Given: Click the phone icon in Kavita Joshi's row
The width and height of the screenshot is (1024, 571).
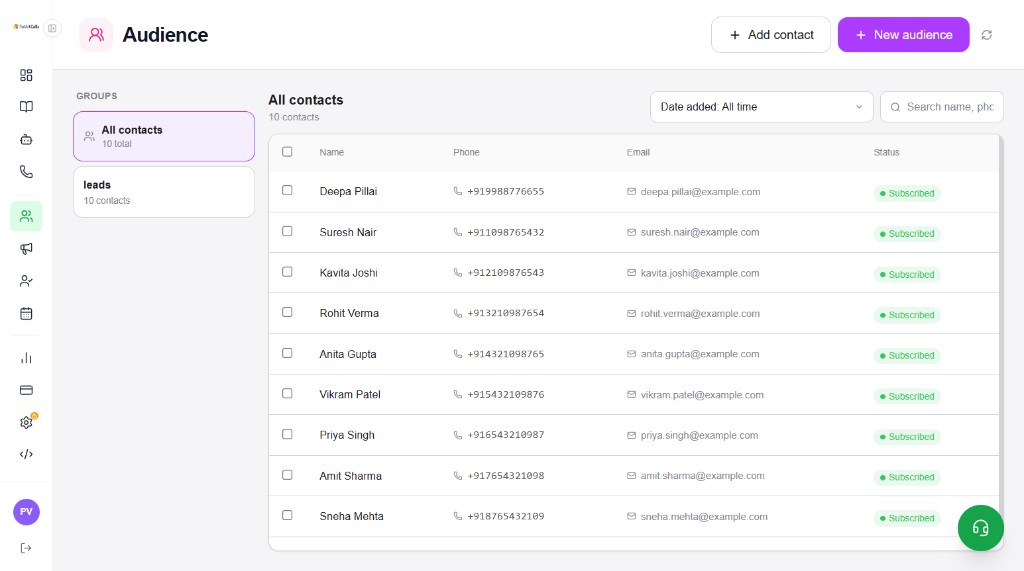Looking at the screenshot, I should pos(458,272).
